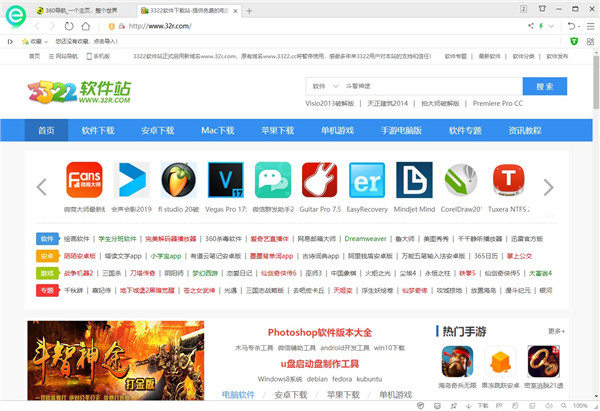600x411 pixels.
Task: Open the skin shirt icon in title bar
Action: coord(542,8)
